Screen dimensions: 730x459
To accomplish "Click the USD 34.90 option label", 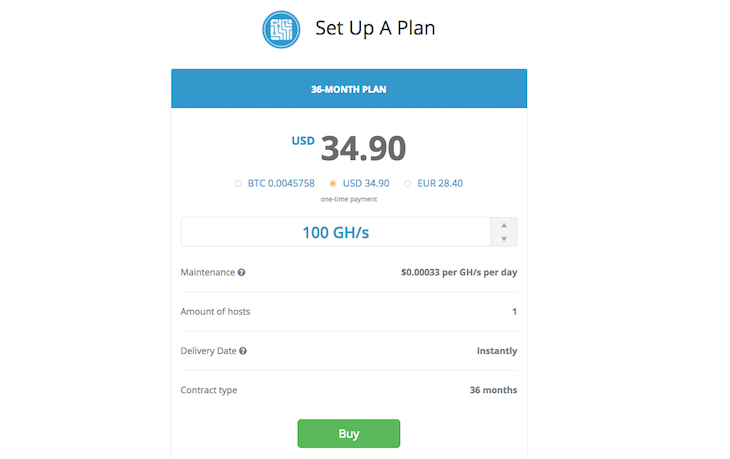I will (366, 183).
